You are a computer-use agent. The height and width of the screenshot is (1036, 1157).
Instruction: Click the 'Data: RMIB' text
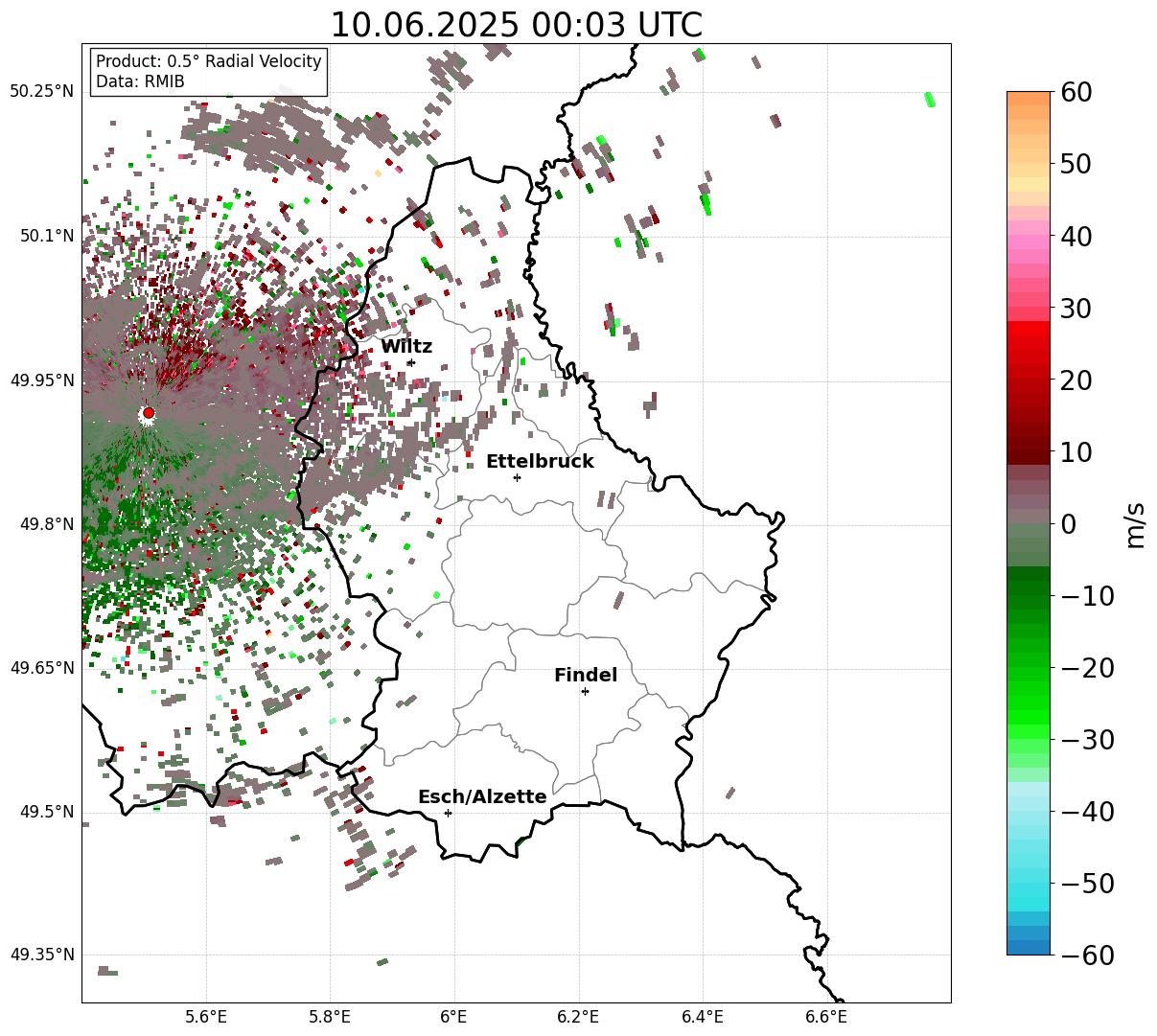point(140,81)
